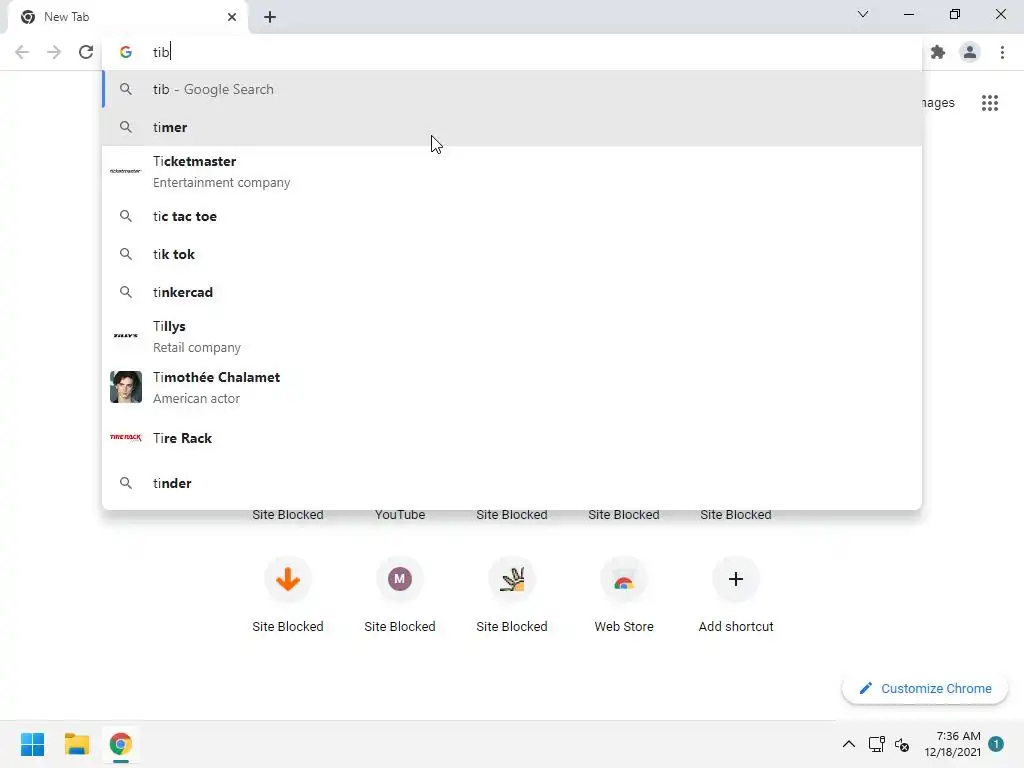Click the Google G icon in omnibox
The height and width of the screenshot is (768, 1024).
point(125,52)
